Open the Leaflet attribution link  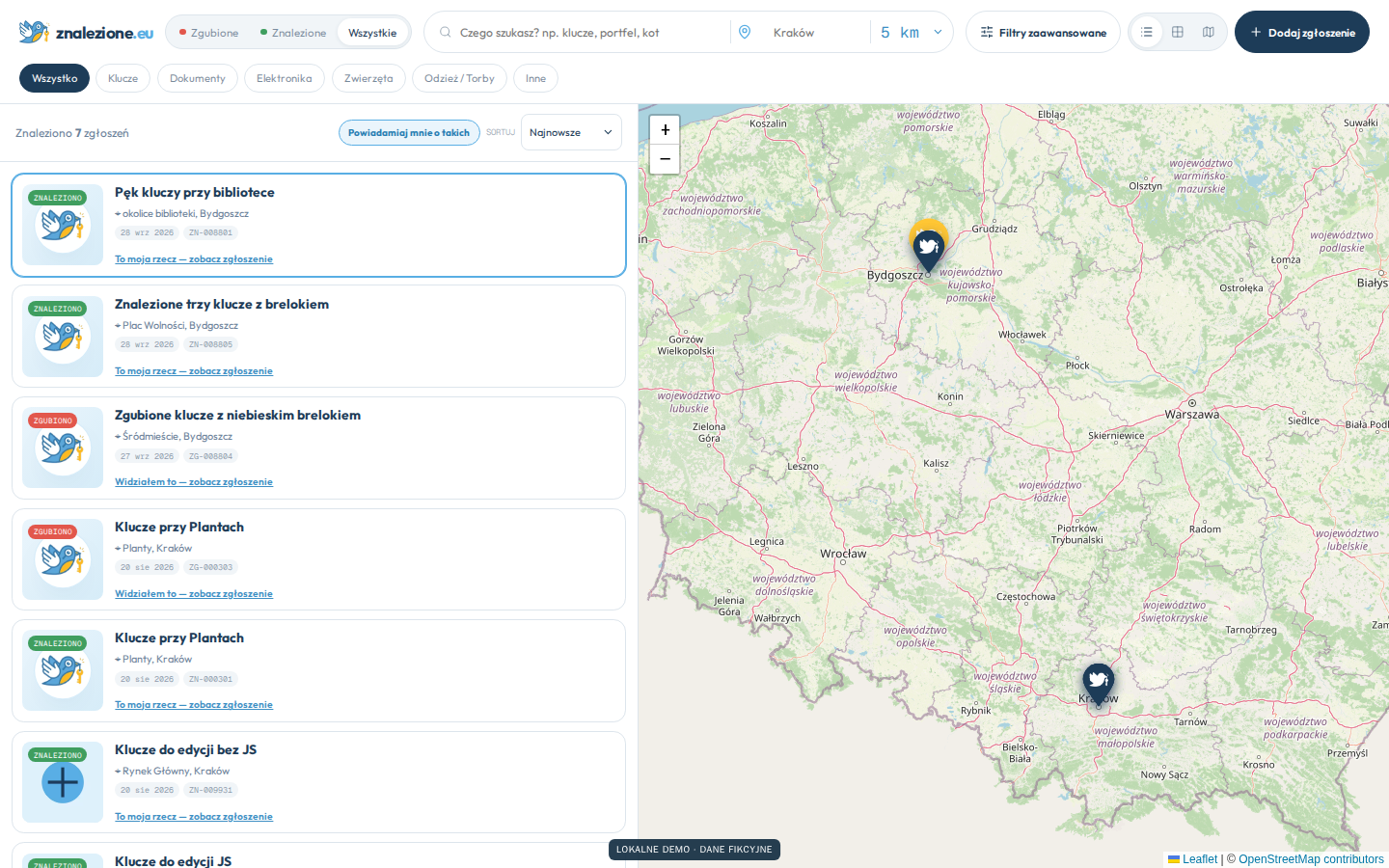(1193, 858)
